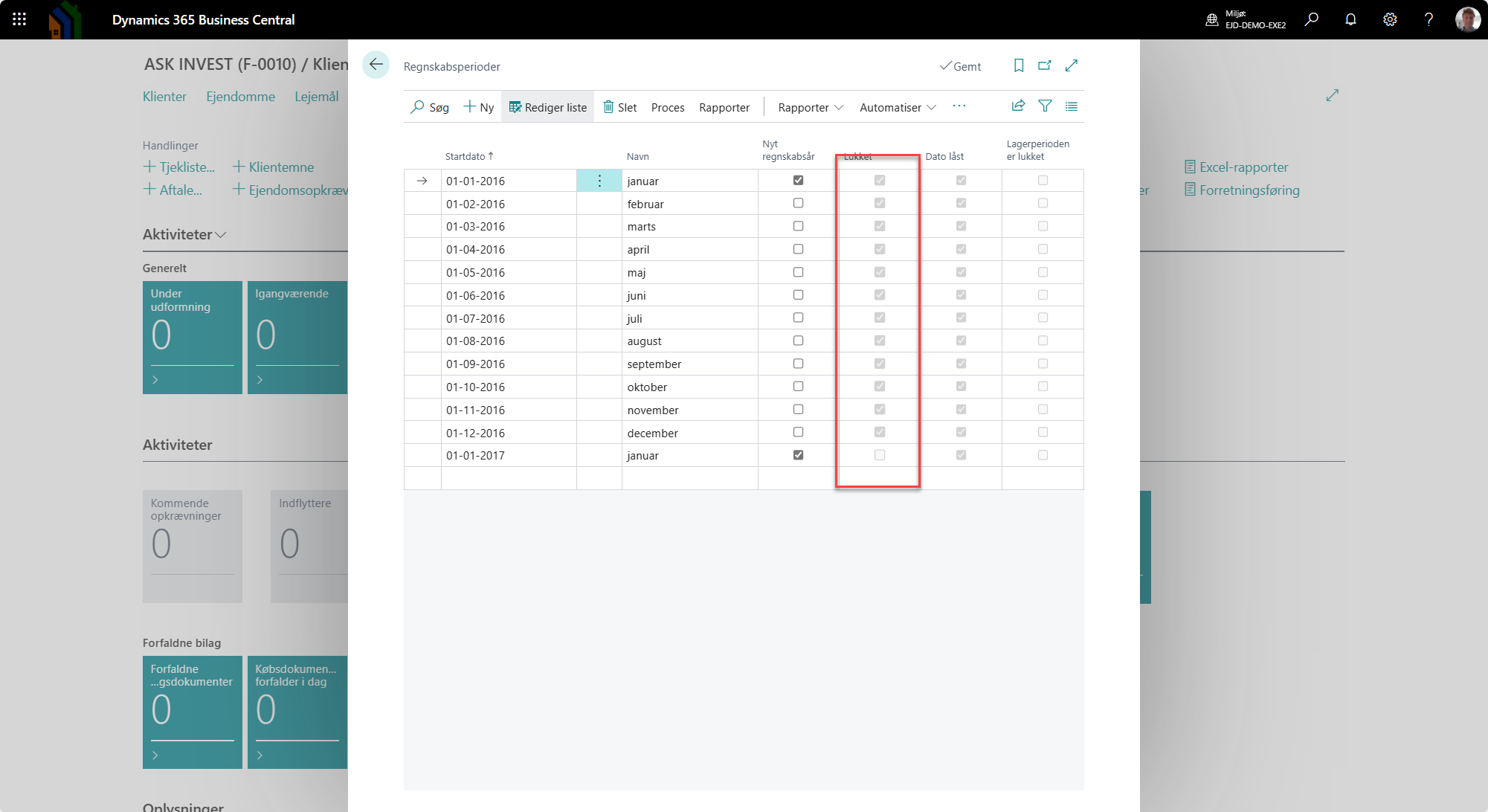Click the Slet trash icon button
Image resolution: width=1488 pixels, height=812 pixels.
620,107
